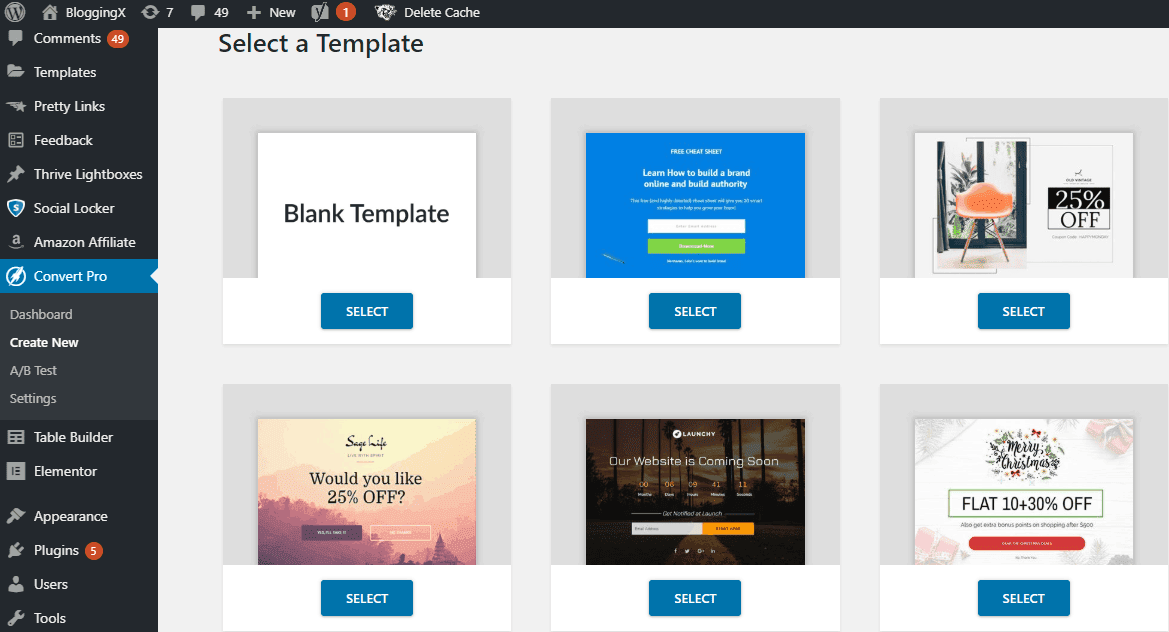1169x632 pixels.
Task: Open A/B Test submenu link
Action: pyautogui.click(x=33, y=370)
